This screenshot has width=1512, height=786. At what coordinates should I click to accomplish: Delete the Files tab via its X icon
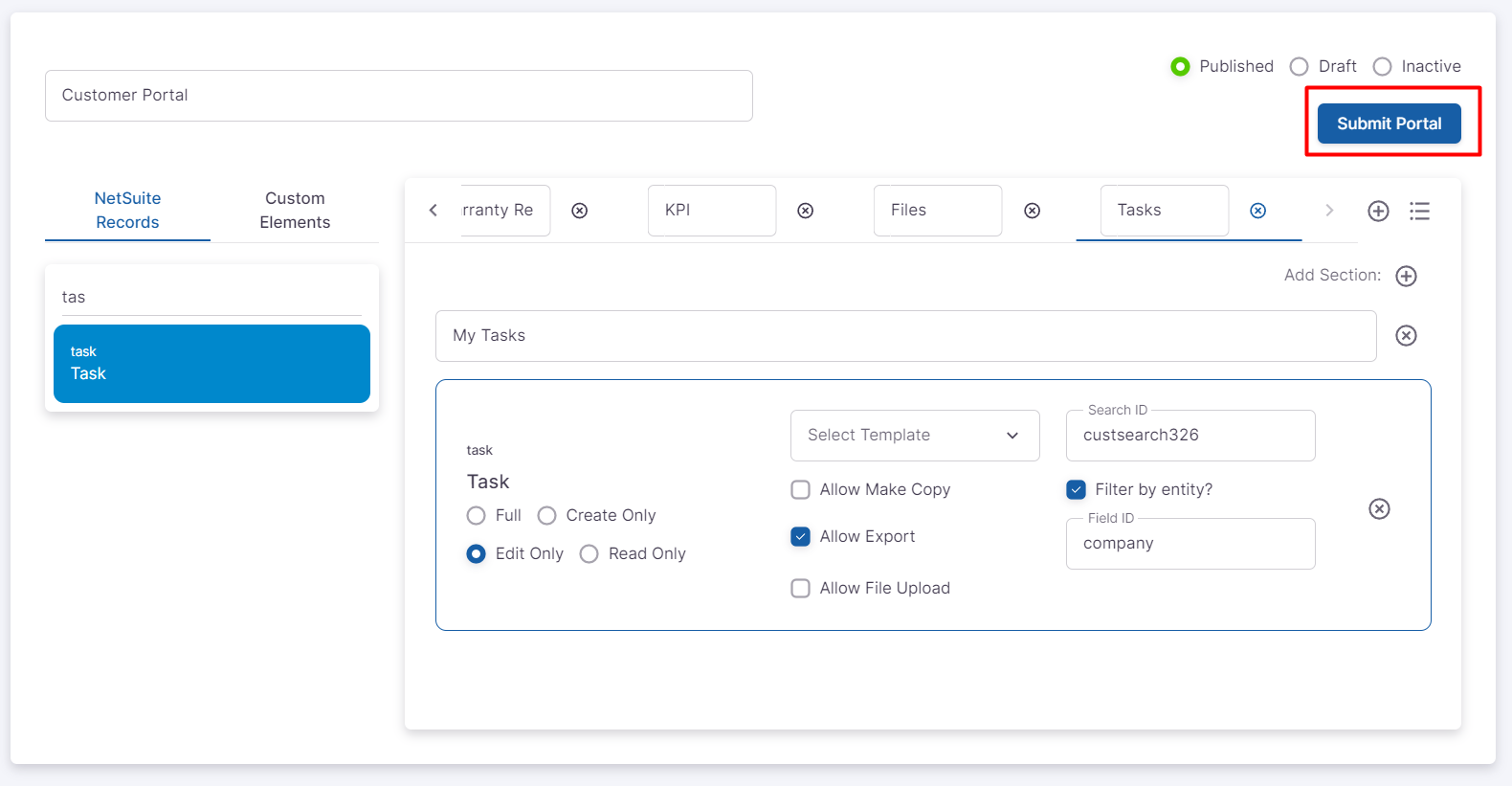pyautogui.click(x=1032, y=211)
